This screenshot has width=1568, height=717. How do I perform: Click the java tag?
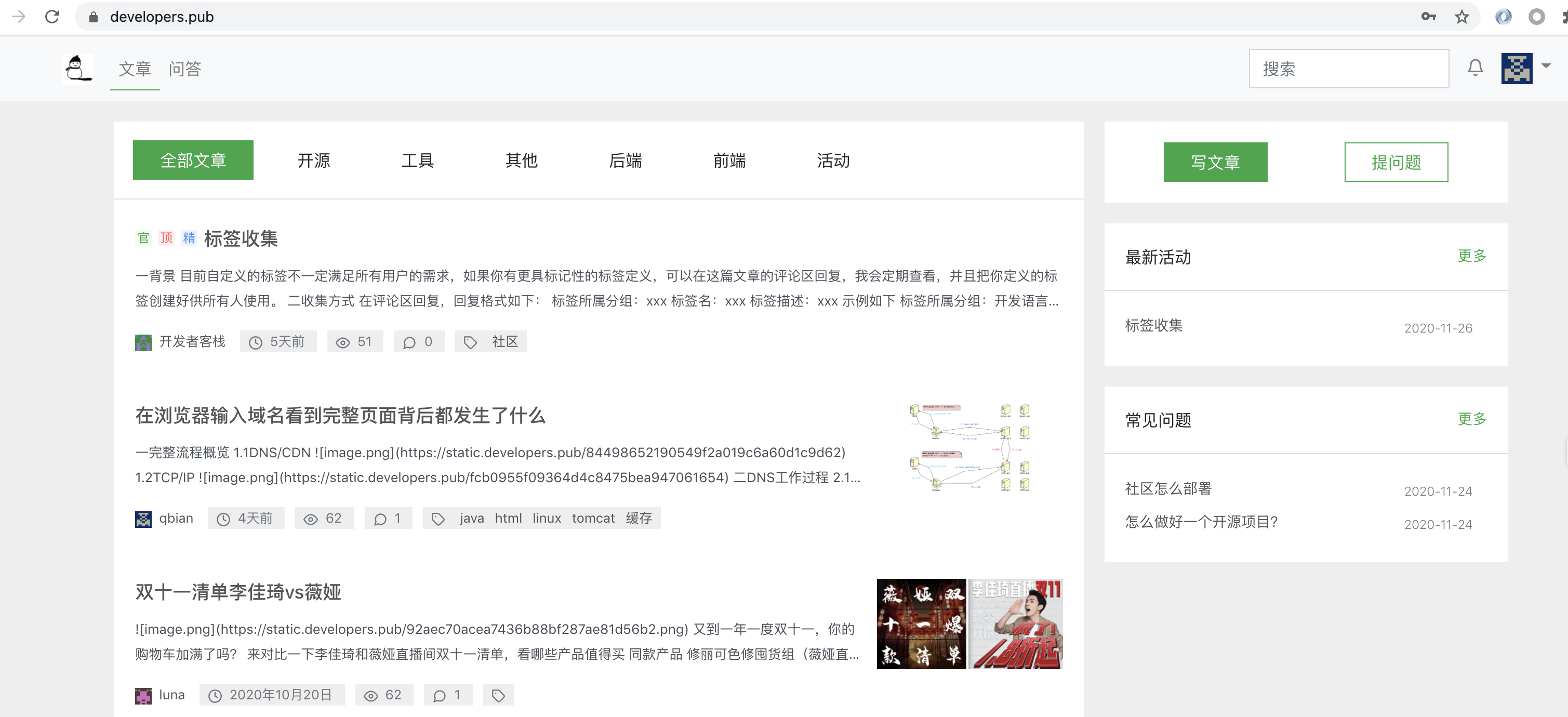click(x=472, y=519)
